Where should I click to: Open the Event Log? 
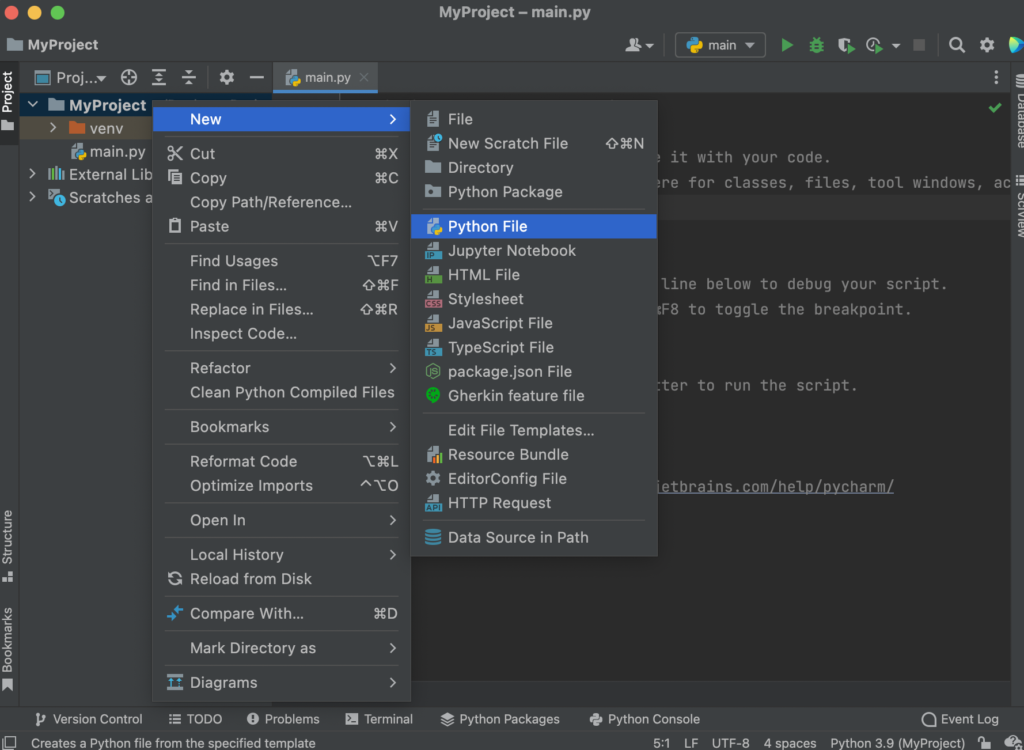click(959, 718)
